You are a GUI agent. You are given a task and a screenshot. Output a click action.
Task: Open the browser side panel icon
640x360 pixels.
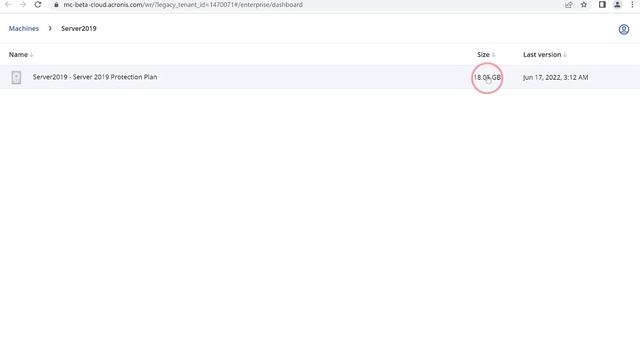pos(602,4)
